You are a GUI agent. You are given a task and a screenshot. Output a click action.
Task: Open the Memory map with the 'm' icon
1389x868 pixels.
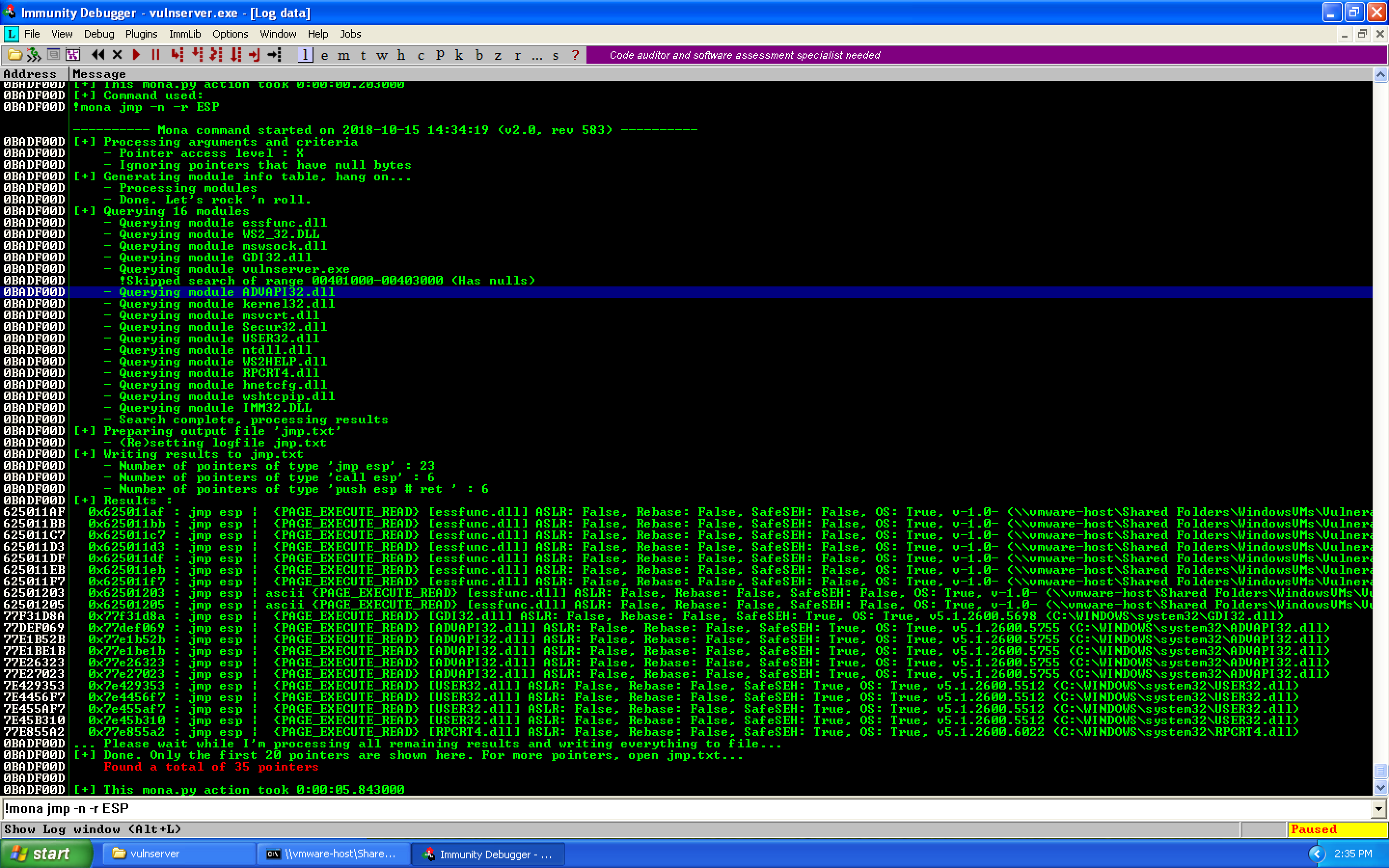[x=344, y=55]
